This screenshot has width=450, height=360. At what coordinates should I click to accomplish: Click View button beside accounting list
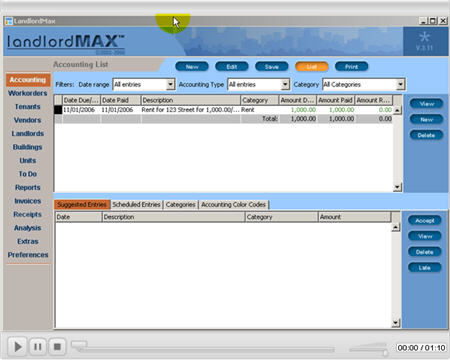click(426, 104)
